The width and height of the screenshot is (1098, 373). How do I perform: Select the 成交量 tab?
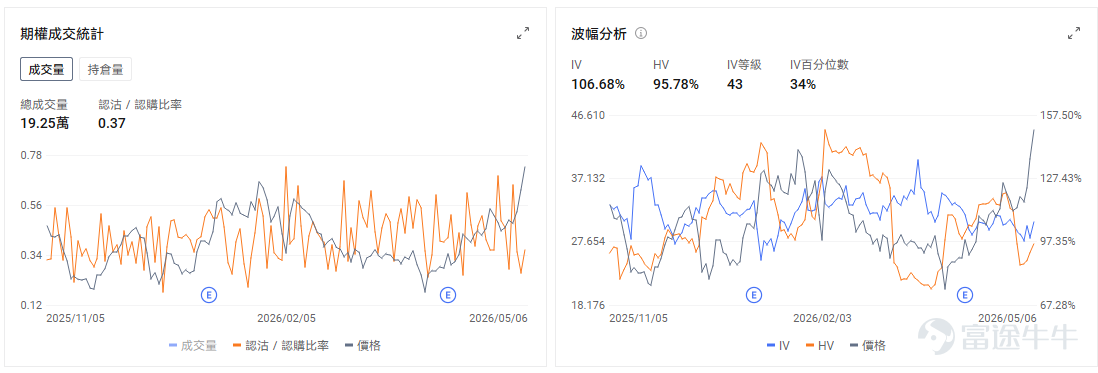point(46,70)
